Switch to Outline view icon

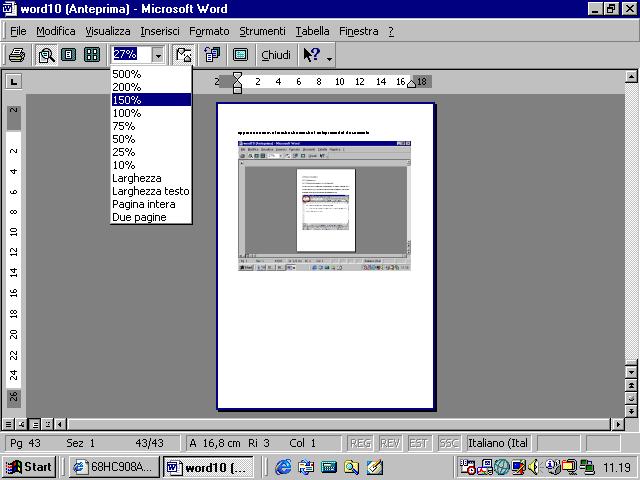click(x=48, y=424)
